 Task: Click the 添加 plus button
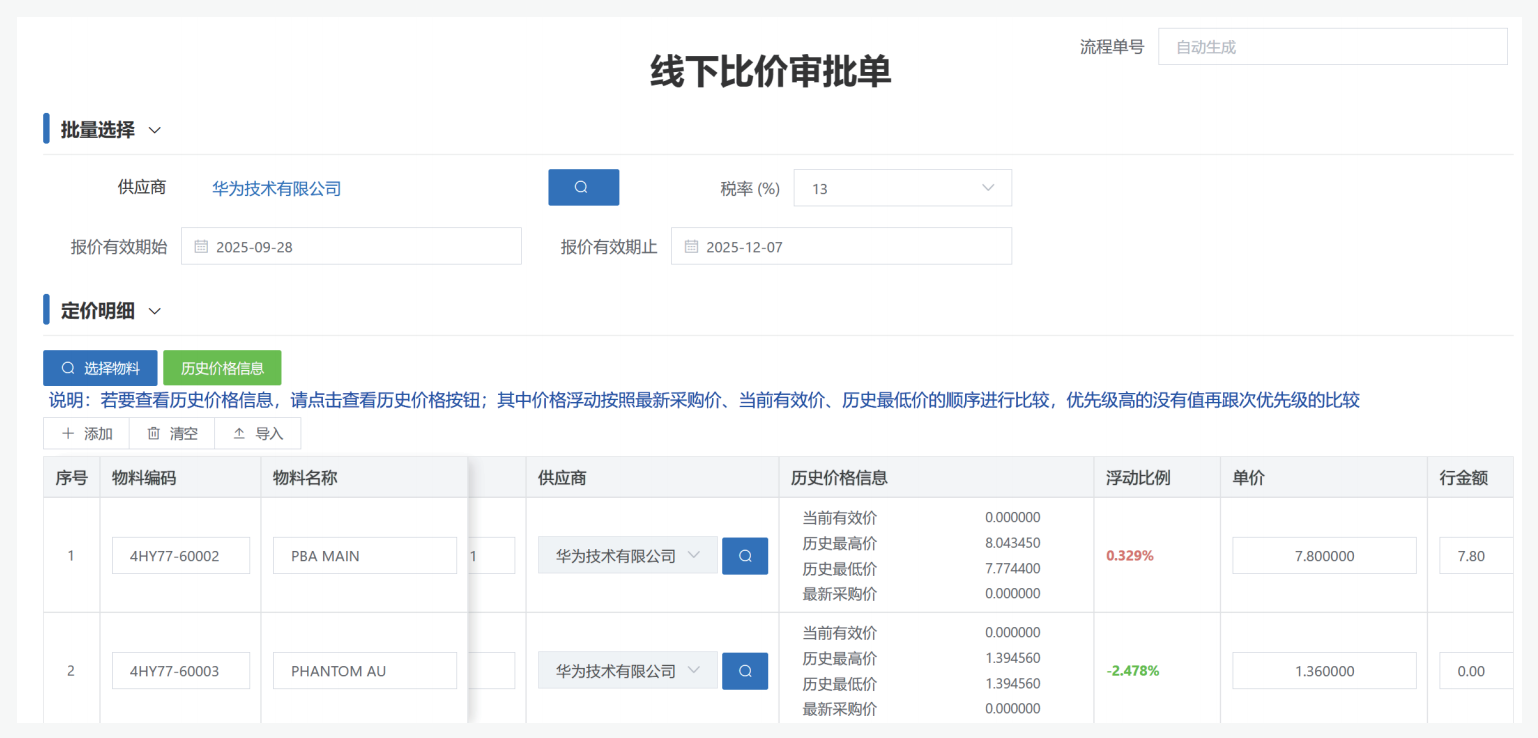click(87, 434)
